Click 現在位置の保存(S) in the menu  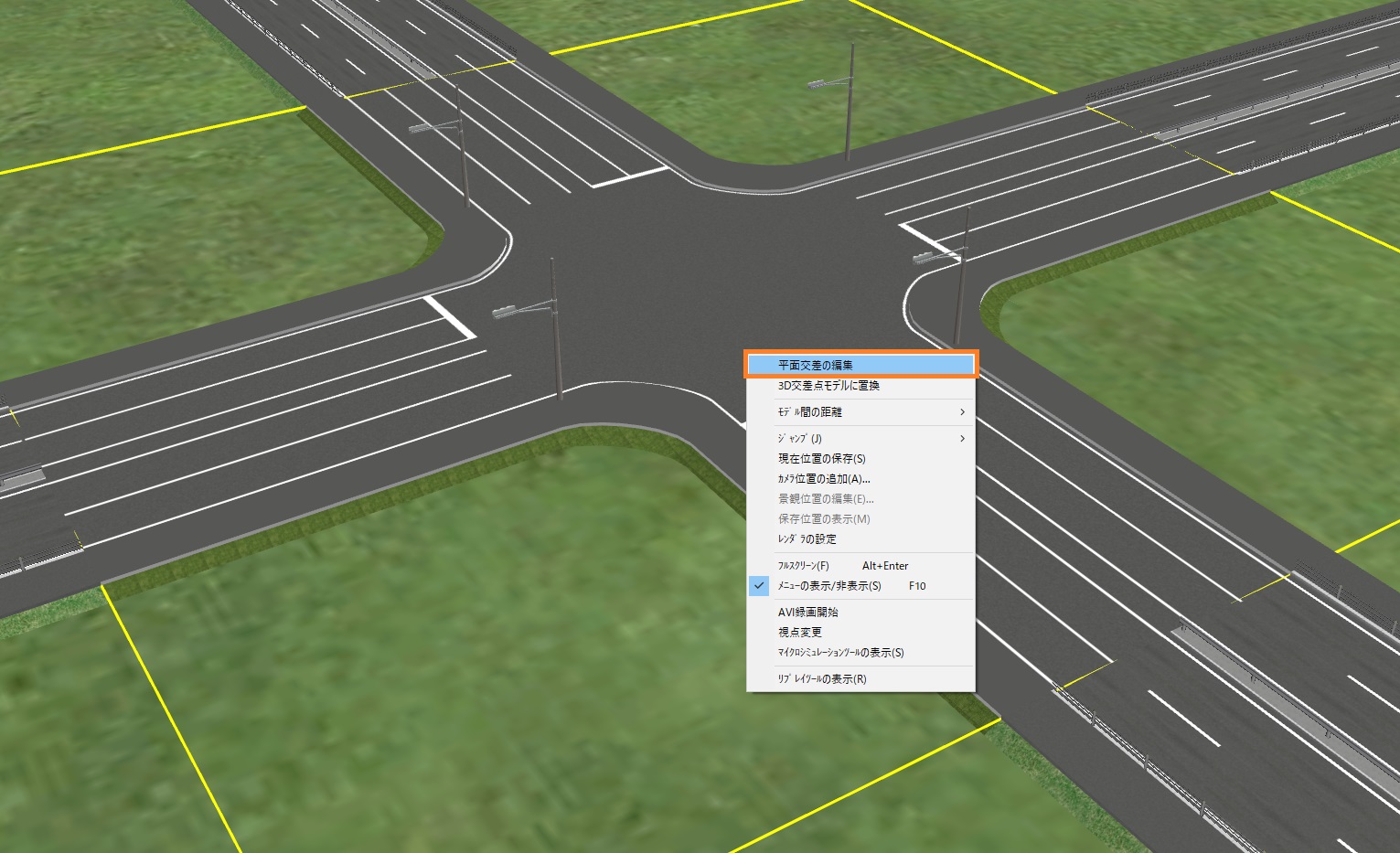[861, 459]
